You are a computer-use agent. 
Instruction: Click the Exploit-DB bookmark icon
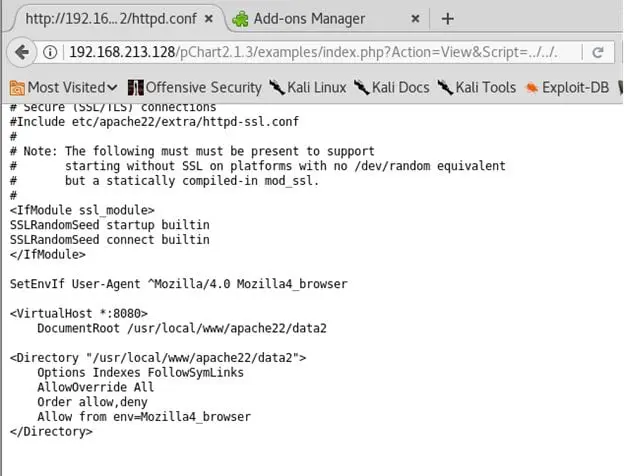531,87
